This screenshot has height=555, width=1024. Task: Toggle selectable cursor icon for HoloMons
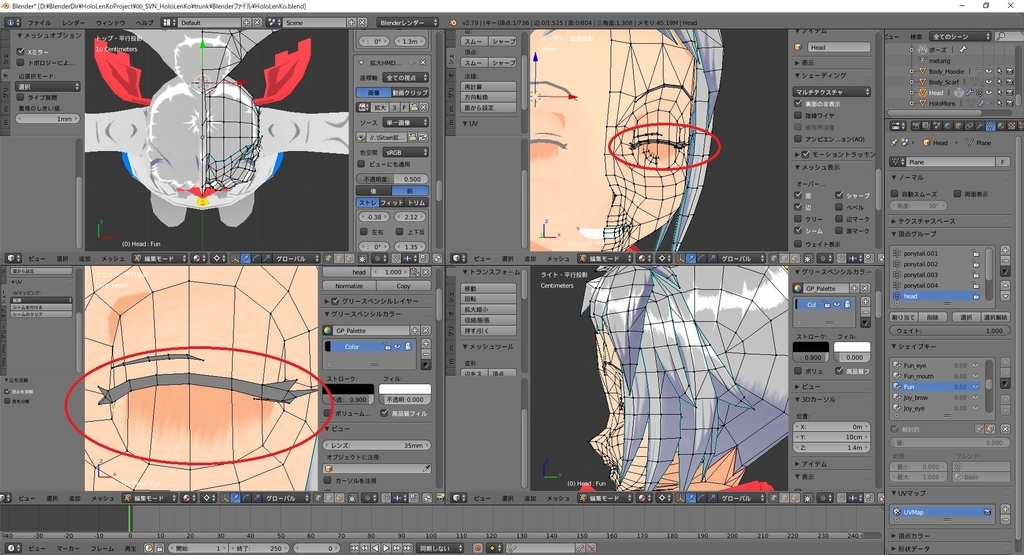point(999,103)
